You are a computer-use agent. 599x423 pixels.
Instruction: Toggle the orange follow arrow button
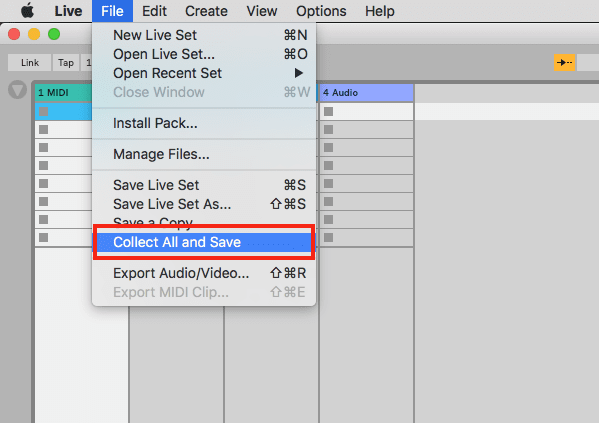point(564,63)
